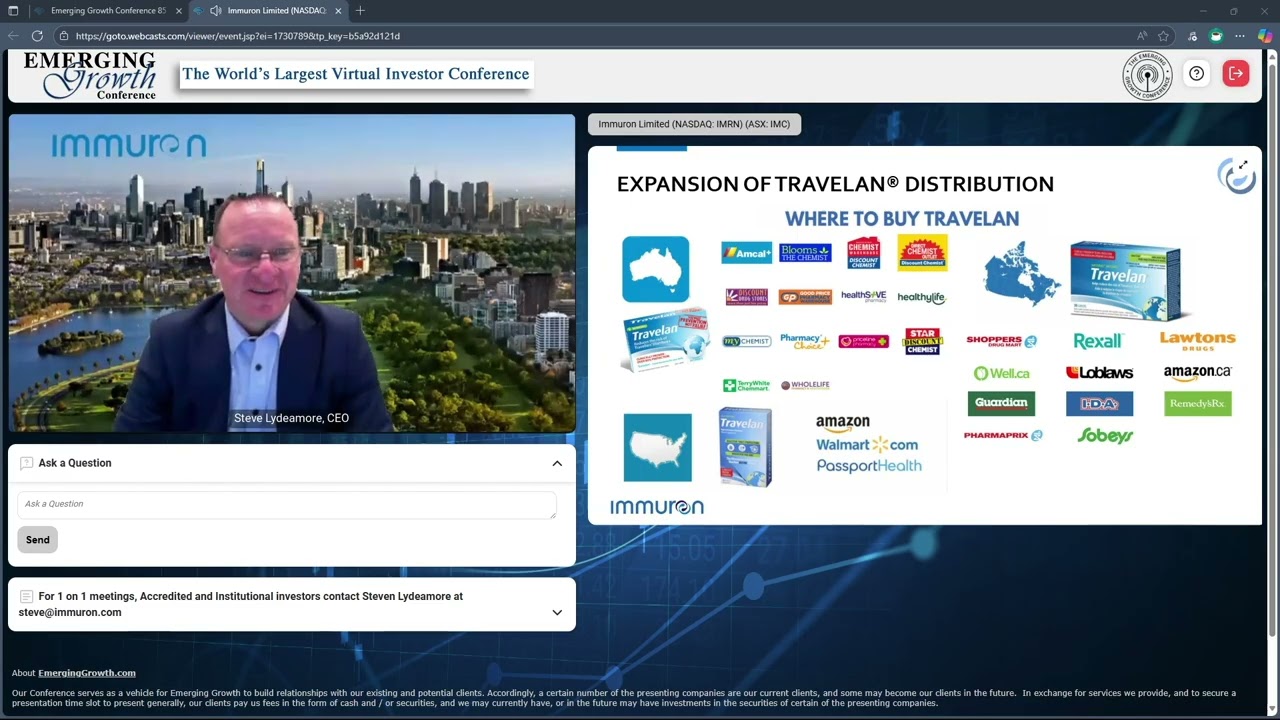The height and width of the screenshot is (720, 1280).
Task: Click the Loblaws logo
Action: [1099, 372]
